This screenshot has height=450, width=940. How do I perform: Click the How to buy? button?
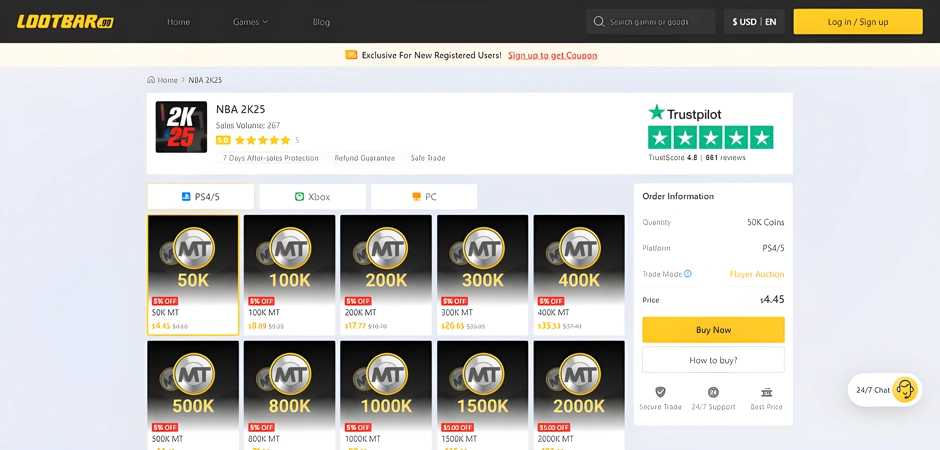tap(713, 360)
